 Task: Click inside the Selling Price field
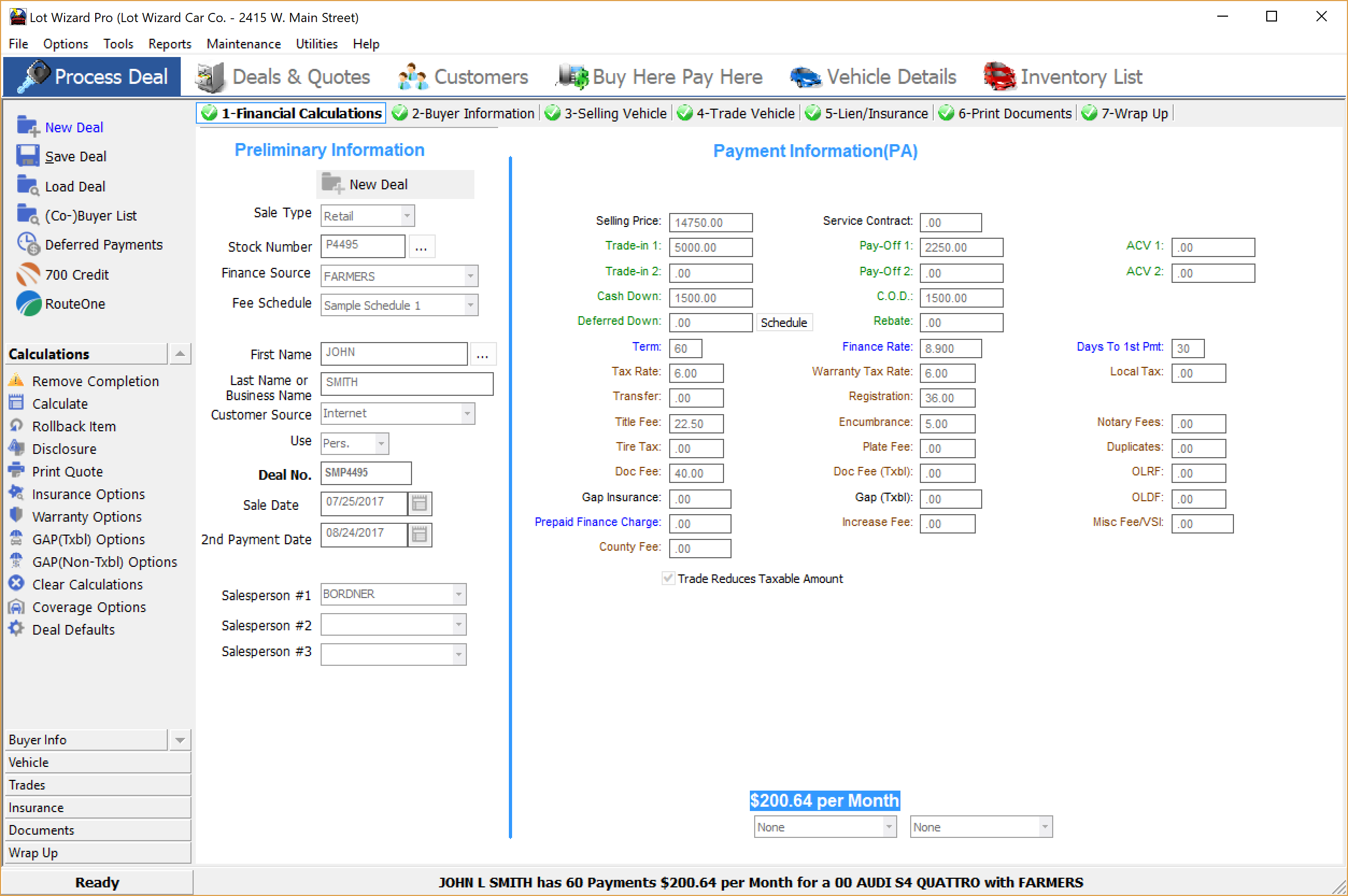click(x=710, y=222)
